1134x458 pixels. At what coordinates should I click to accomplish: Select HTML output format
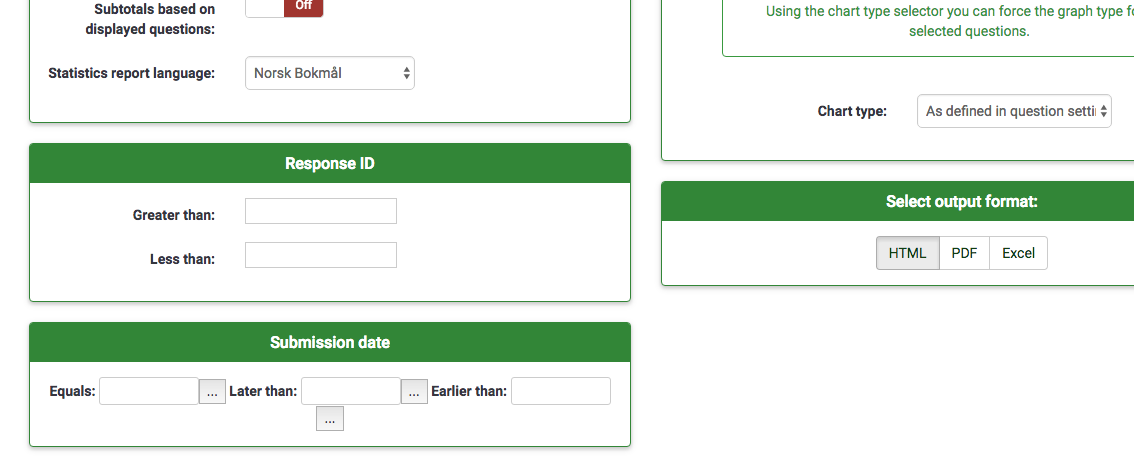click(908, 253)
